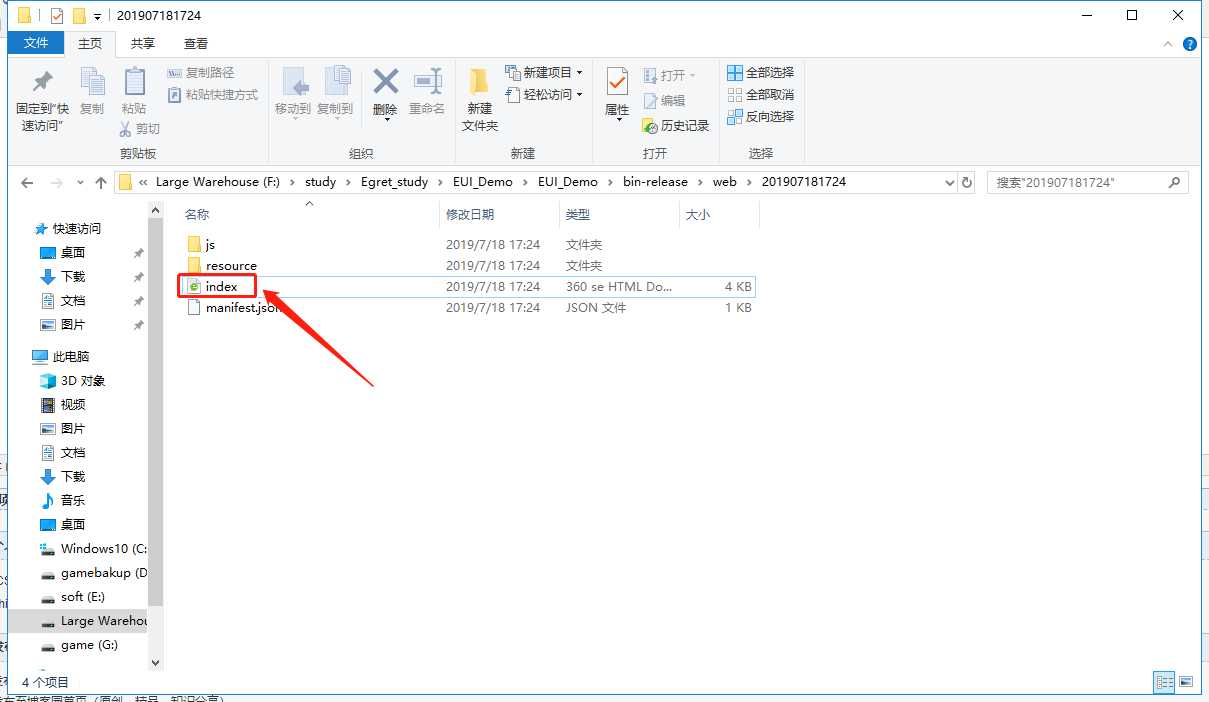The image size is (1209, 702).
Task: Open address bar history dropdown
Action: (950, 182)
